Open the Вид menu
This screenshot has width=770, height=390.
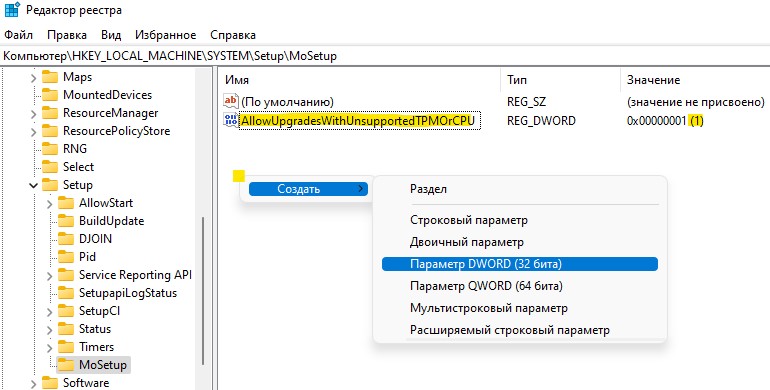pyautogui.click(x=111, y=35)
